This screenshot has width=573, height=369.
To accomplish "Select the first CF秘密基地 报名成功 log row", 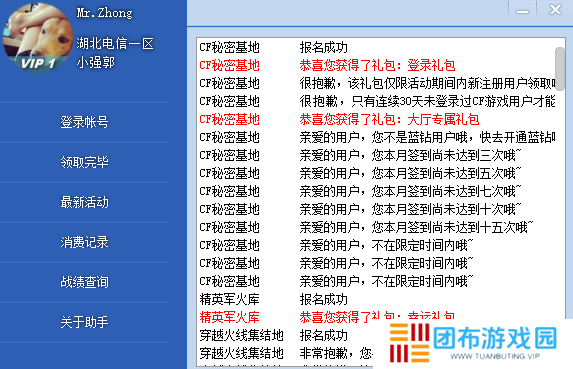I will 376,47.
